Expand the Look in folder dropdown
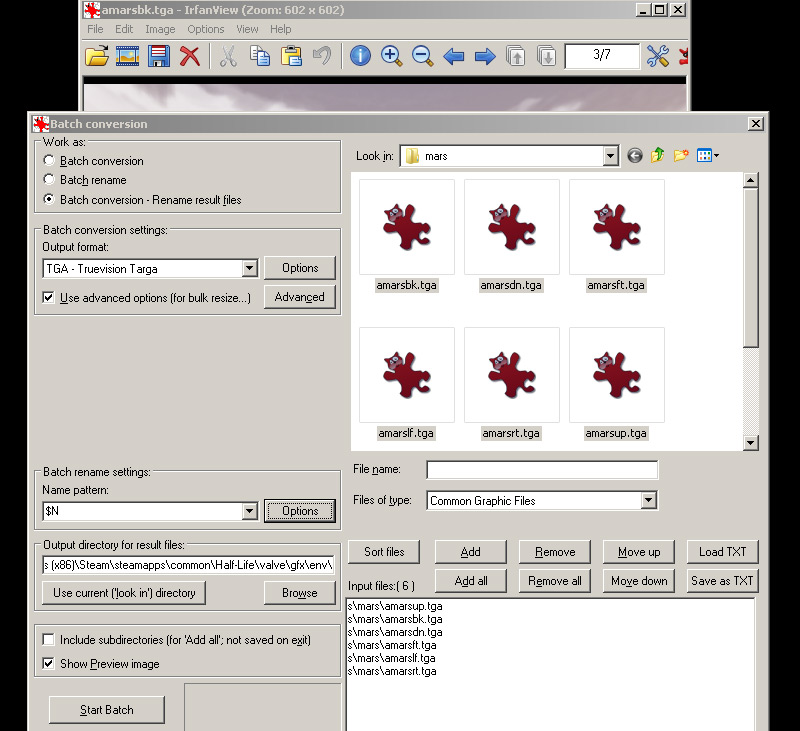800x731 pixels. [610, 156]
